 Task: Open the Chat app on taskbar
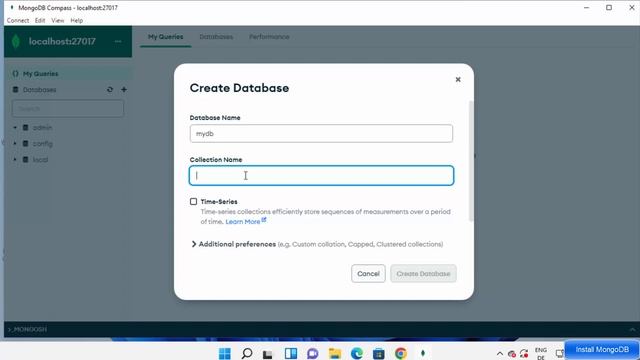[313, 353]
